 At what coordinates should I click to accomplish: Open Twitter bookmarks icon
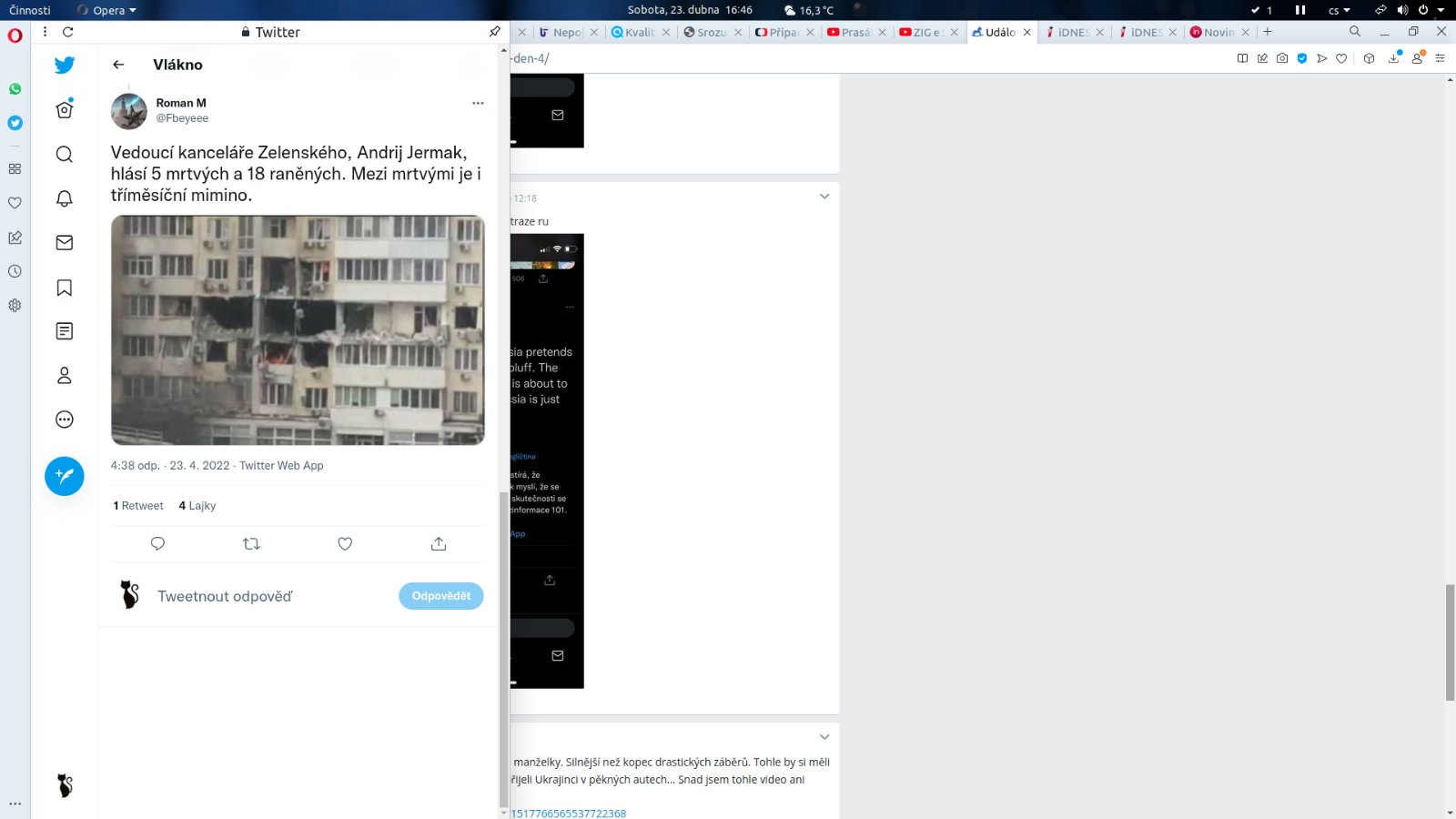[x=64, y=288]
